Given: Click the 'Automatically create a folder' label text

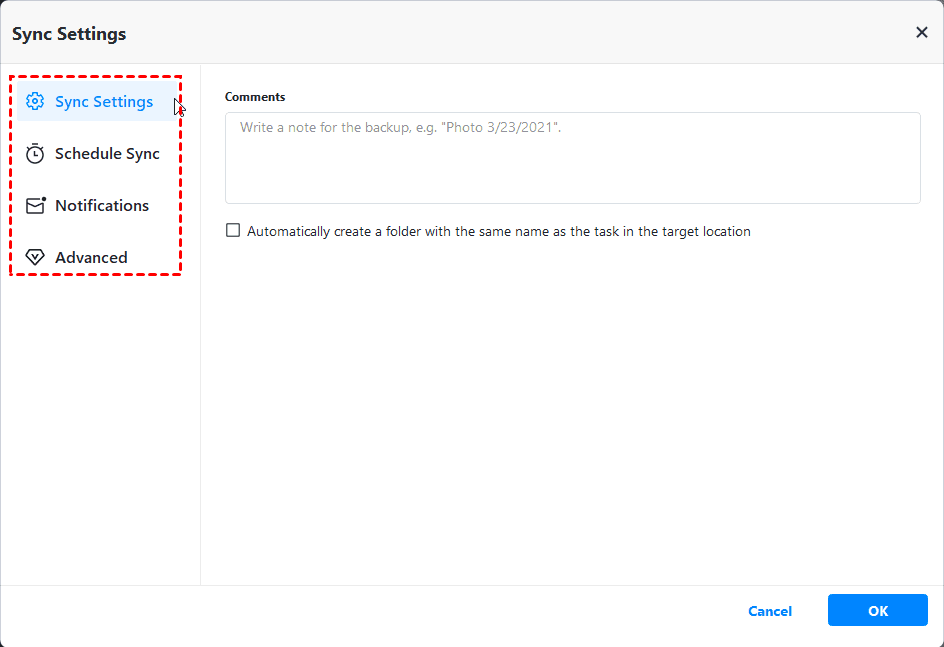Looking at the screenshot, I should [498, 232].
